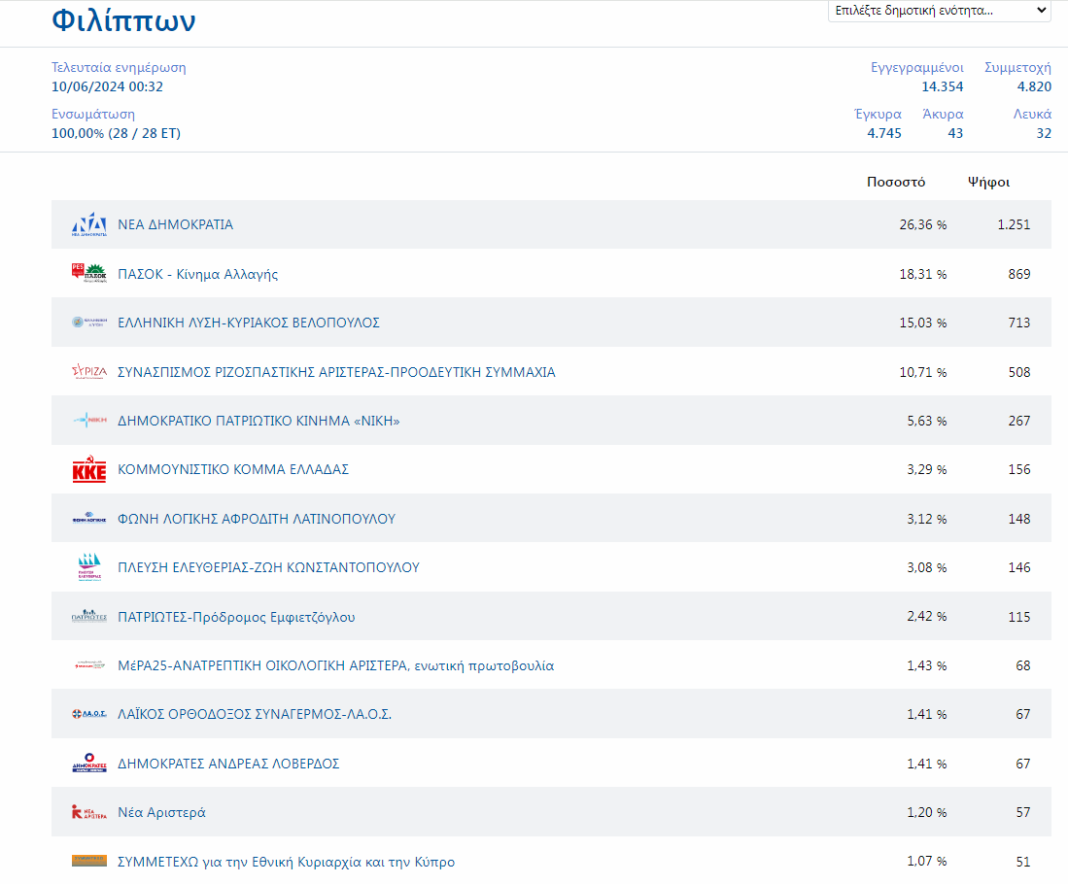Click the Πλεύση Ελευθερίας logo icon
Screen dimensions: 1068x884
pyautogui.click(x=89, y=568)
